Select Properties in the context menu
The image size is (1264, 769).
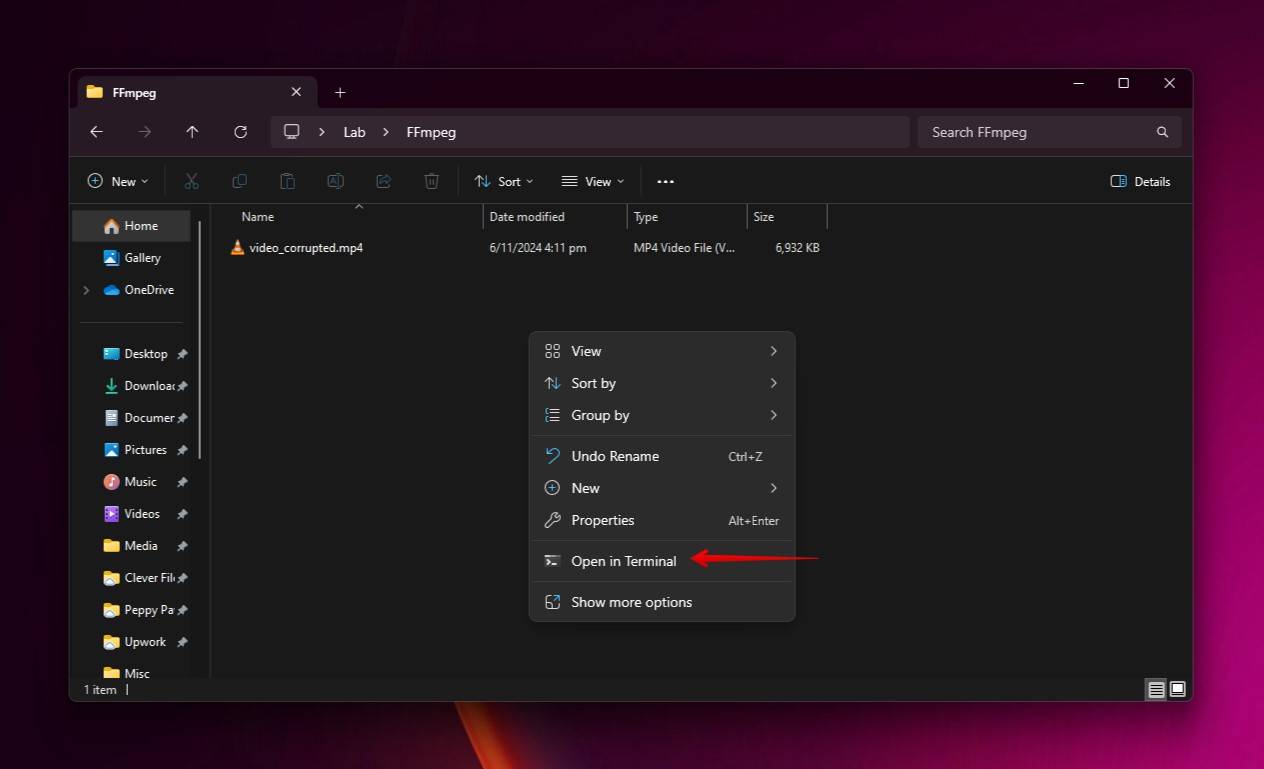(x=662, y=520)
